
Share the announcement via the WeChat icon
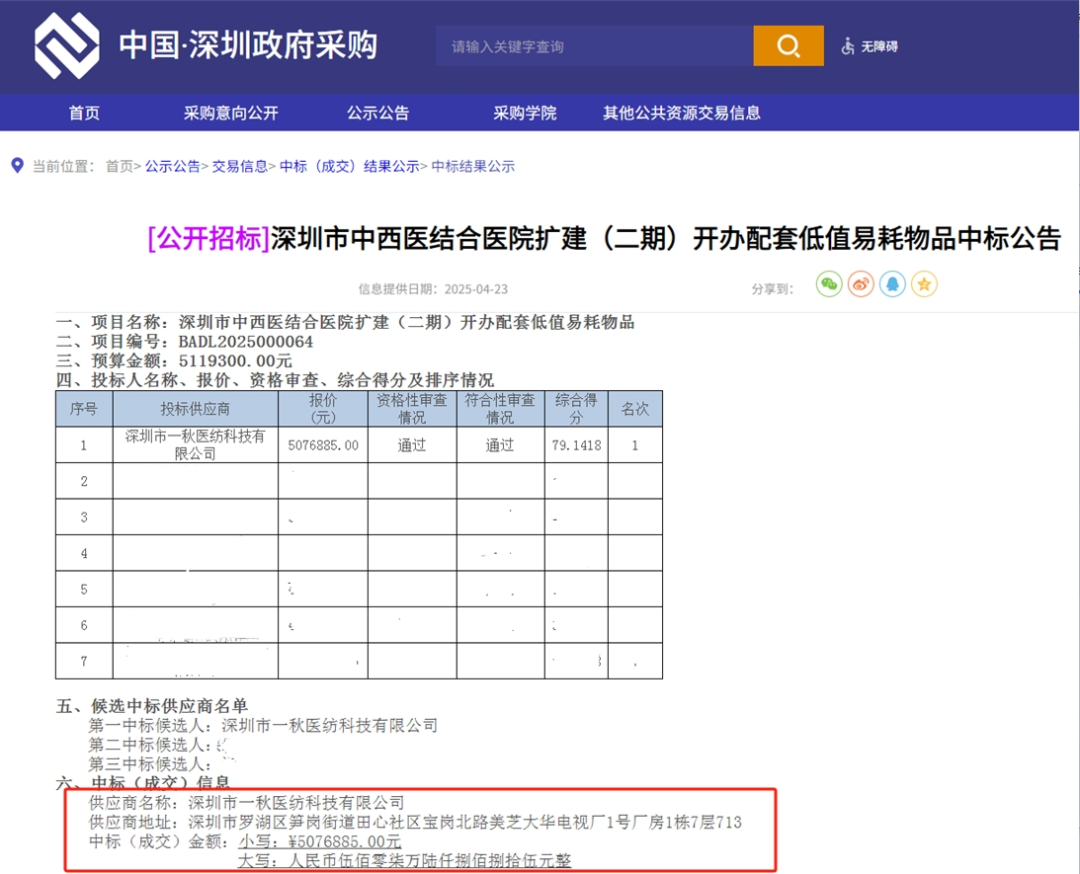pos(829,285)
